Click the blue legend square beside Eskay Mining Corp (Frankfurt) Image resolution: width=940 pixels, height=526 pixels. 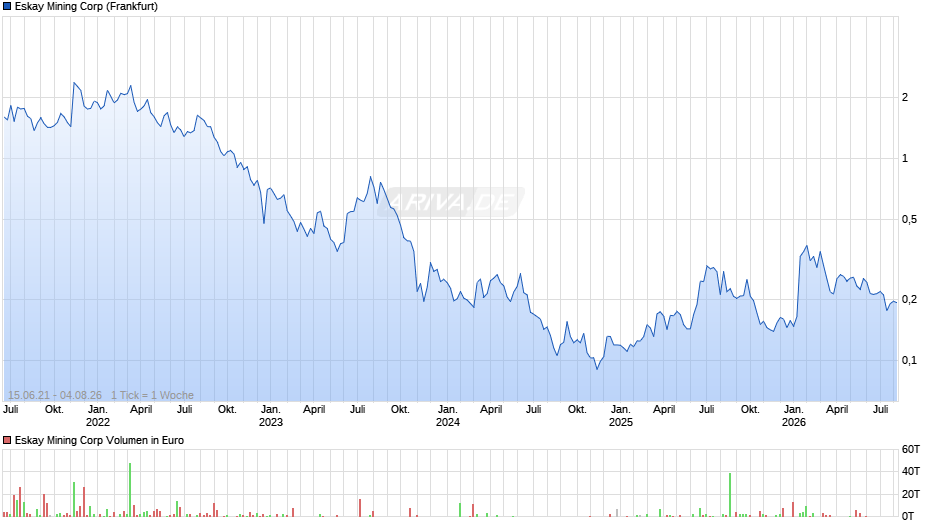click(x=7, y=7)
